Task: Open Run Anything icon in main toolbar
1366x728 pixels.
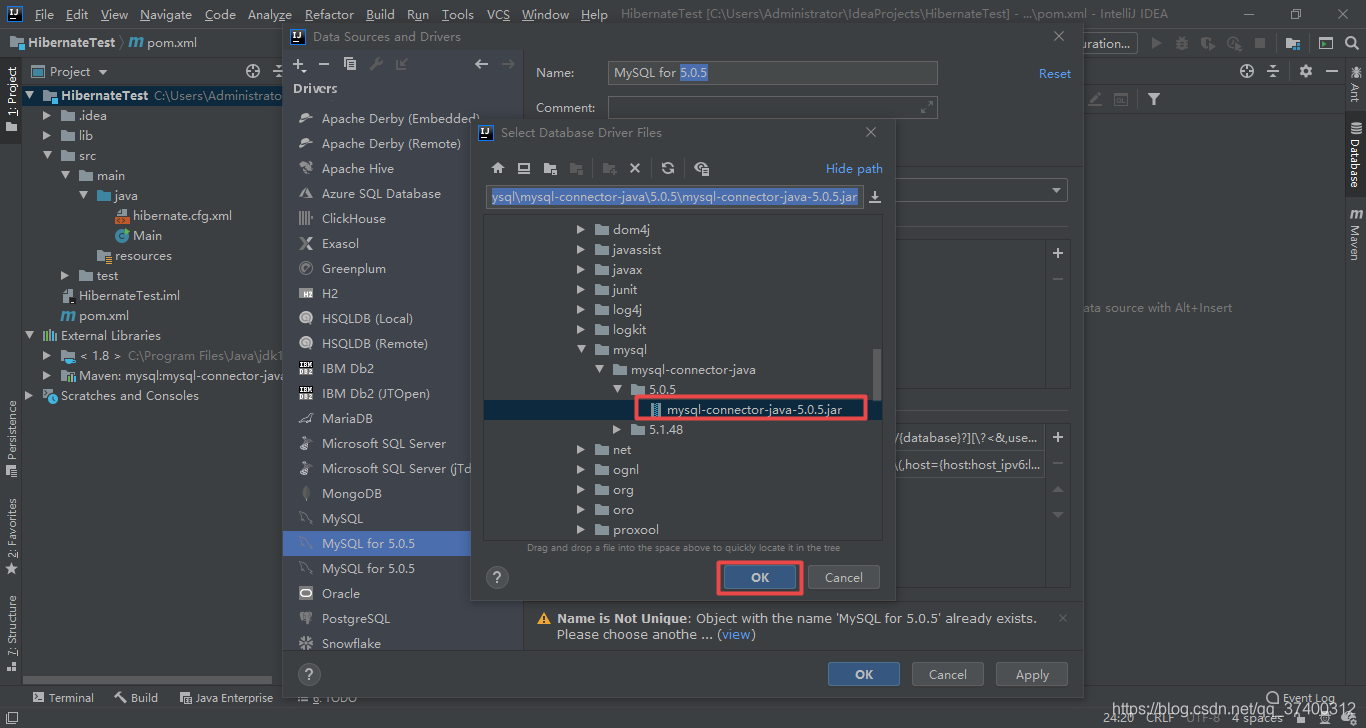Action: coord(1325,43)
